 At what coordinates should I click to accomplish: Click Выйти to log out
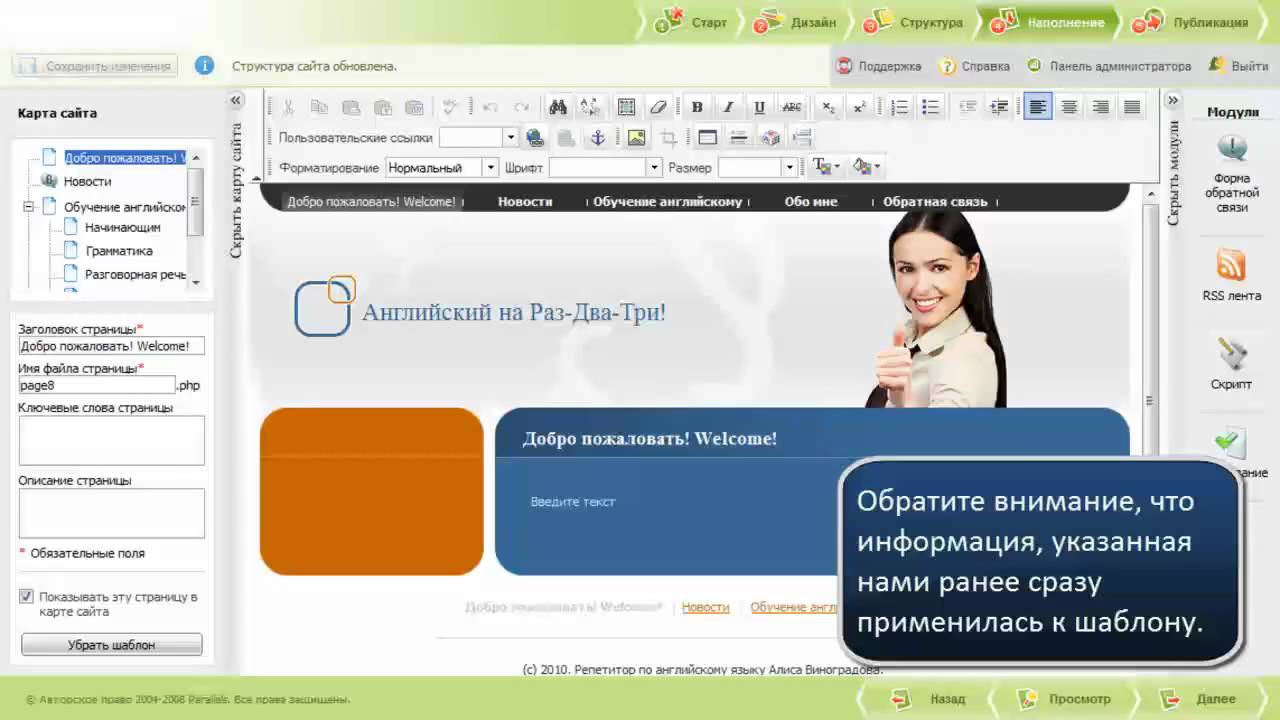coord(1239,66)
